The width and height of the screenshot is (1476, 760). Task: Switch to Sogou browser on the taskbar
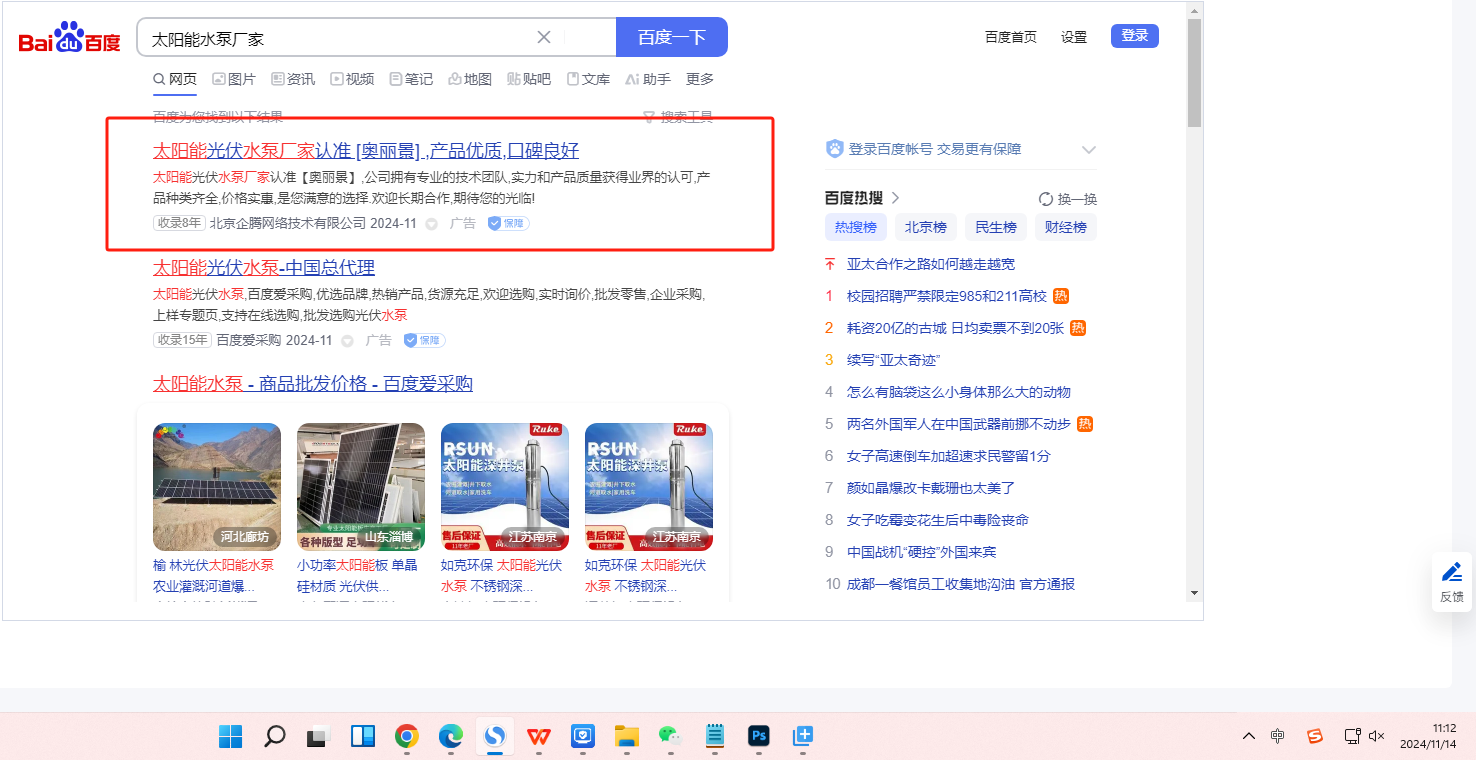[495, 737]
